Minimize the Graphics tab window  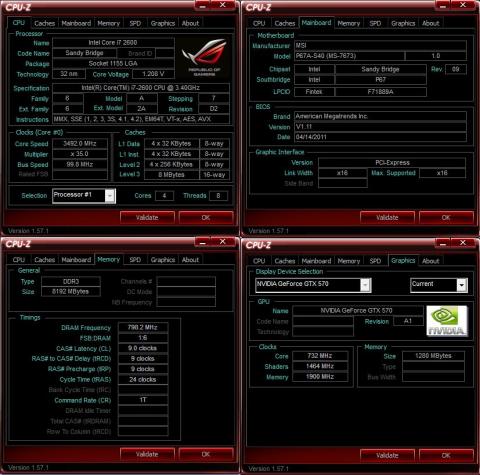[x=443, y=243]
